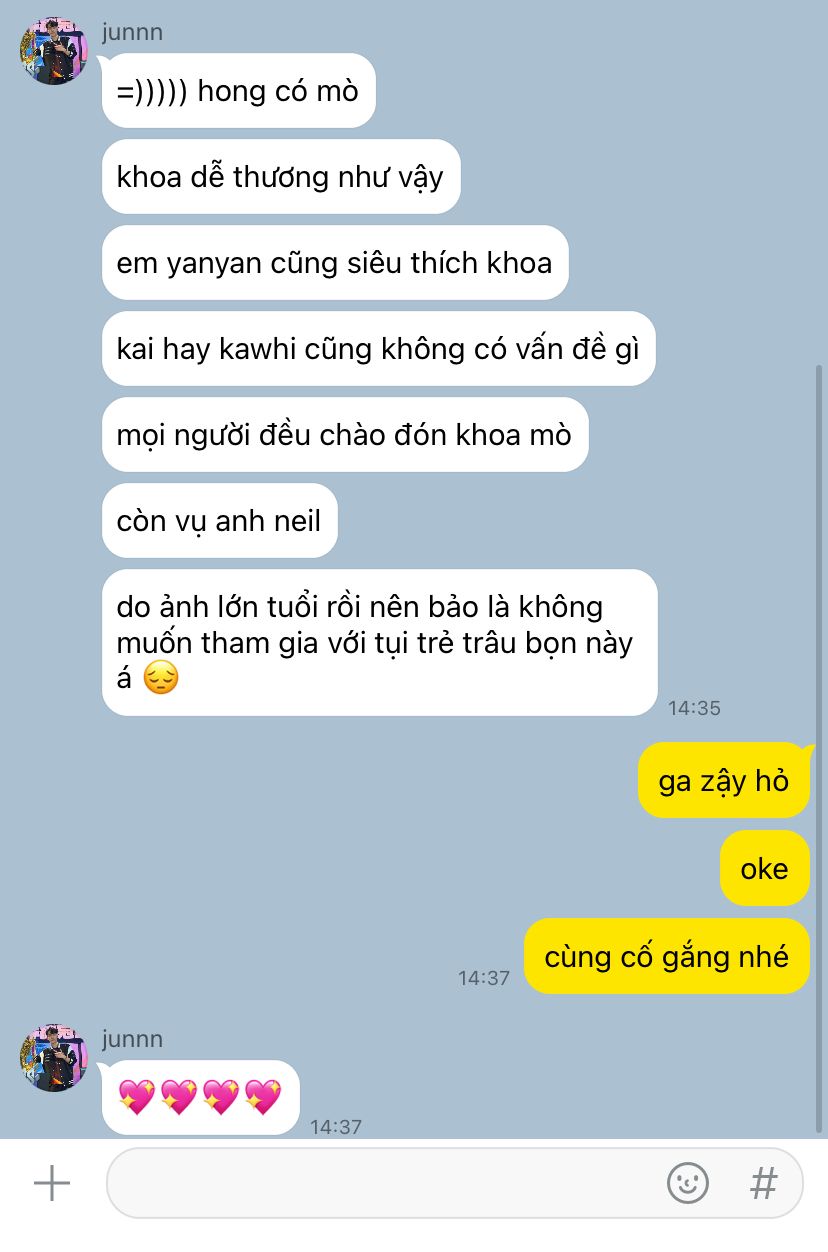Click the 'còn vụ anh neil' message
Image resolution: width=828 pixels, height=1252 pixels.
[220, 520]
